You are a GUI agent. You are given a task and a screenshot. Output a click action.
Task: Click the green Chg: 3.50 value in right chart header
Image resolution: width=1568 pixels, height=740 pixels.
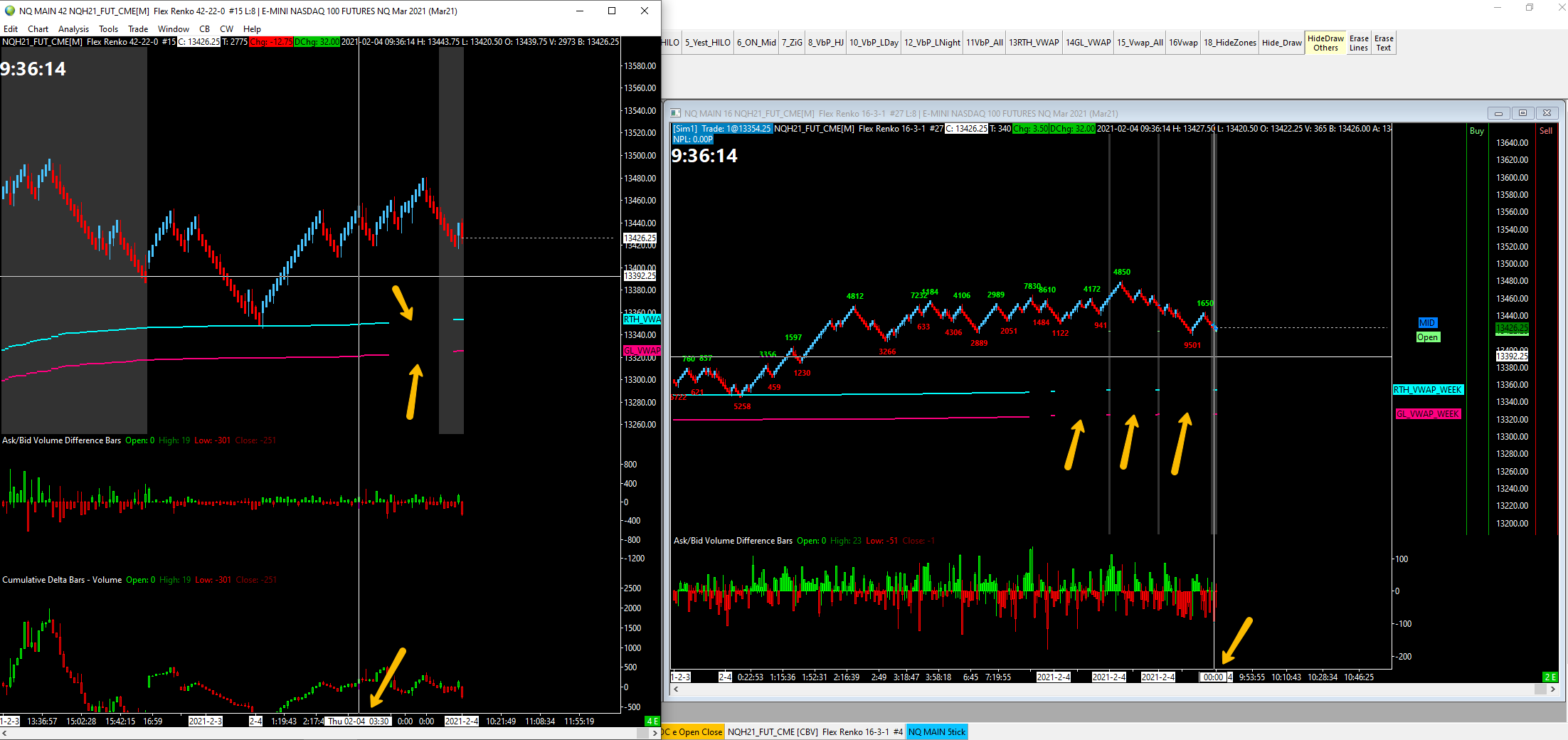tap(1030, 129)
